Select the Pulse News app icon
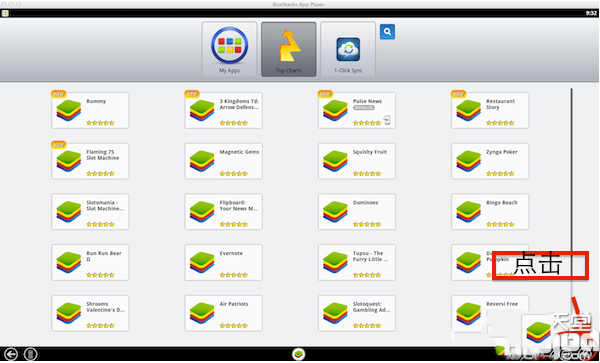Image resolution: width=600 pixels, height=363 pixels. 335,111
